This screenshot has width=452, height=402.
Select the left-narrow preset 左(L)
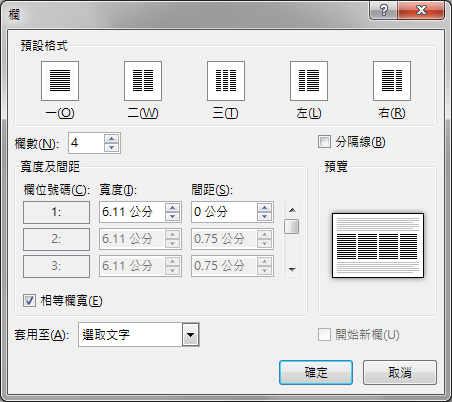[309, 81]
